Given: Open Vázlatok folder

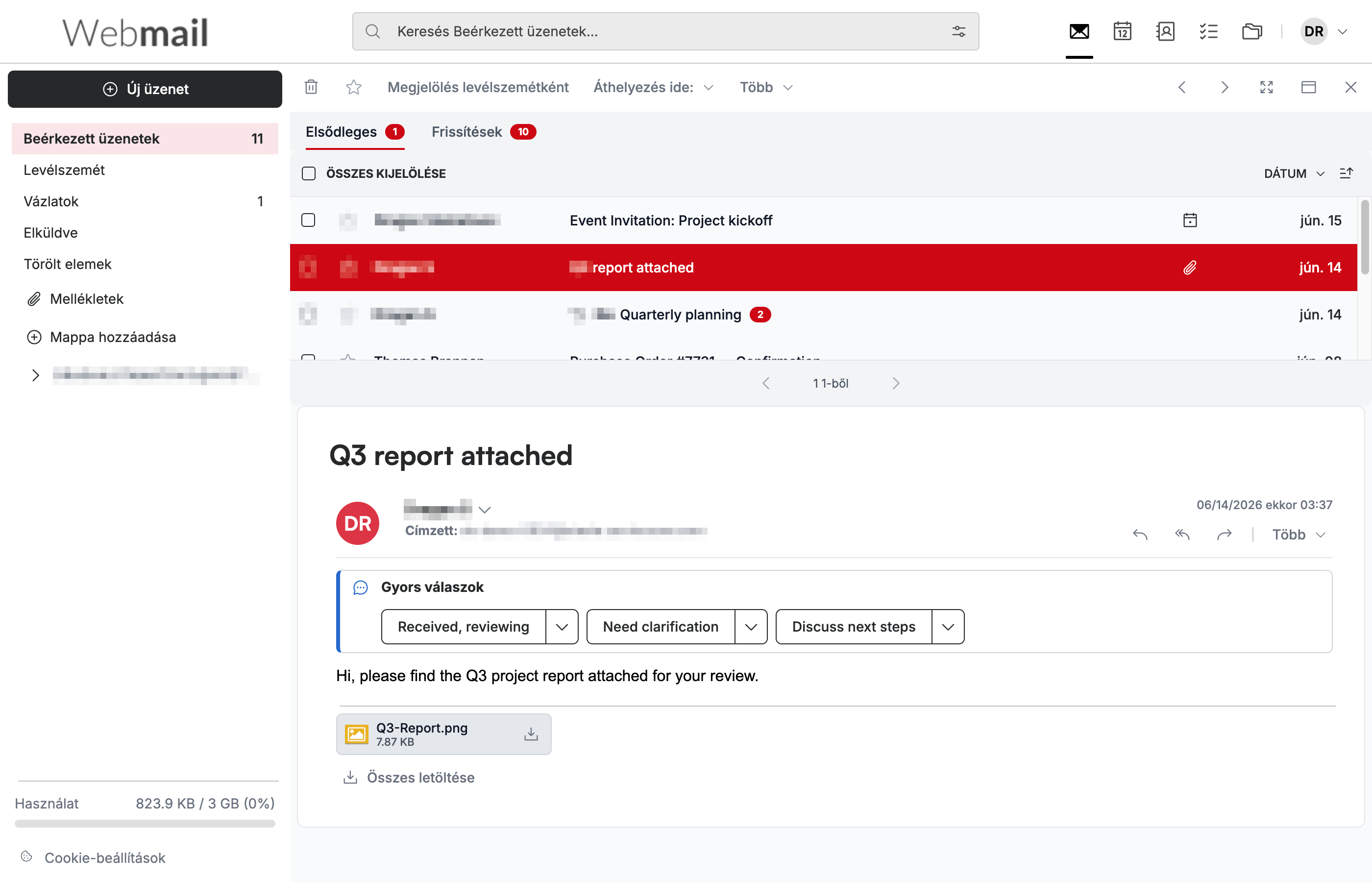Looking at the screenshot, I should click(x=145, y=201).
